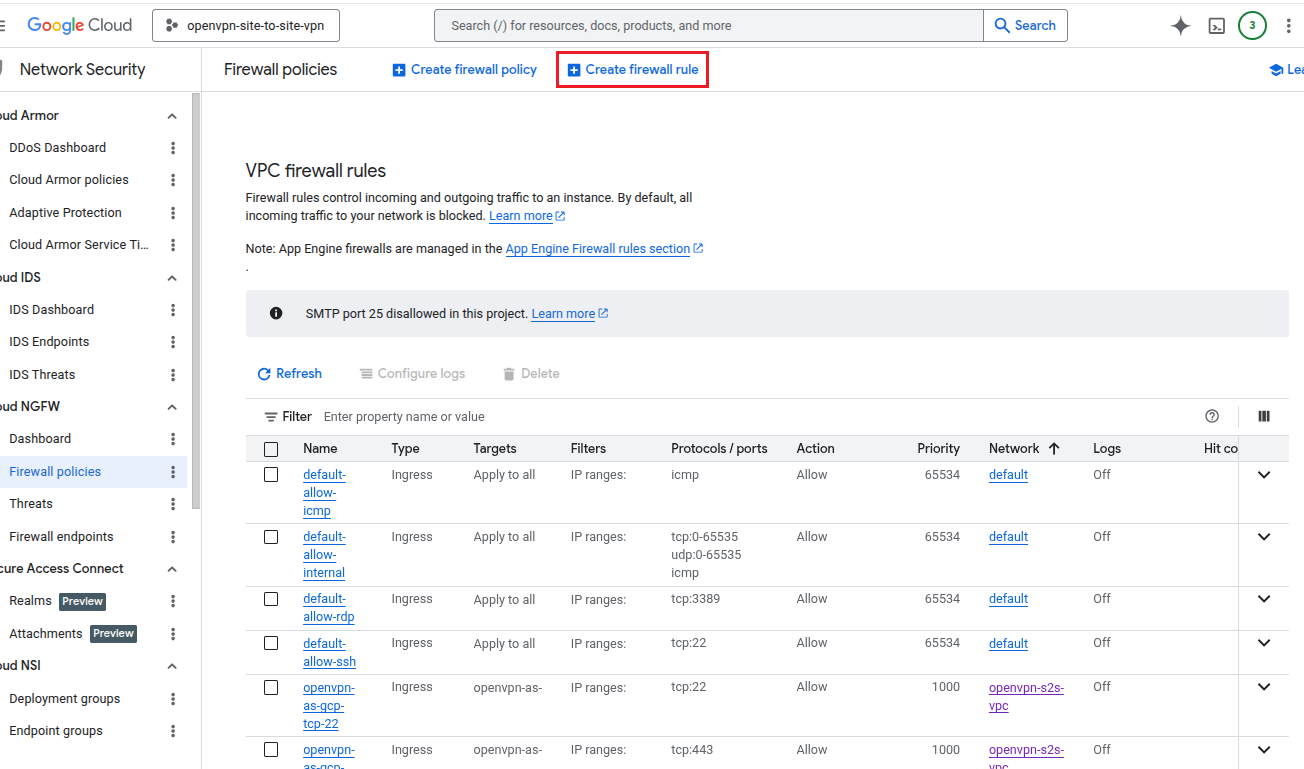Screen dimensions: 1304x769
Task: Open Firewall endpoints page
Action: [x=61, y=537]
